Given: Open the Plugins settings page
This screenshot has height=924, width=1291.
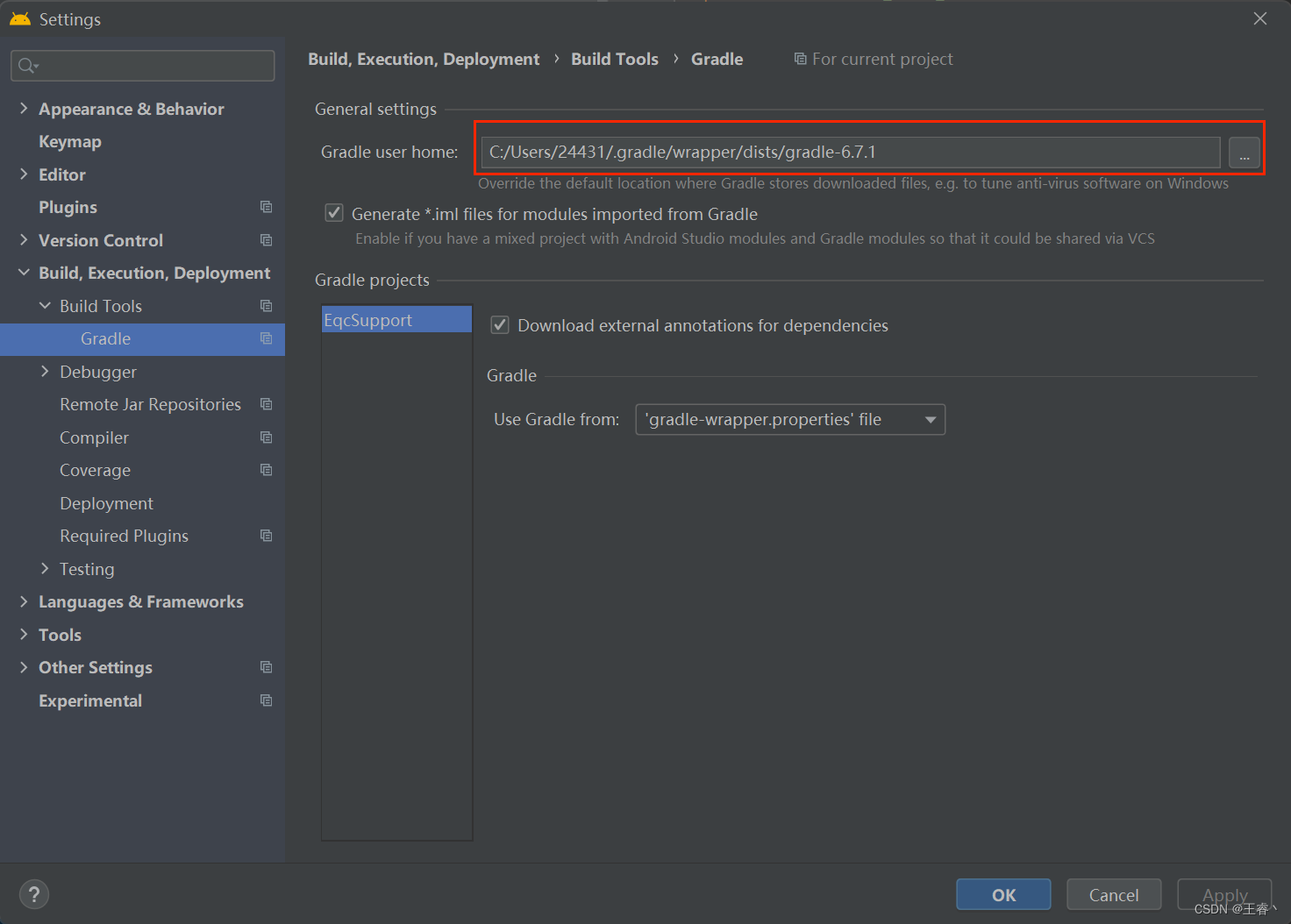Looking at the screenshot, I should tap(68, 207).
